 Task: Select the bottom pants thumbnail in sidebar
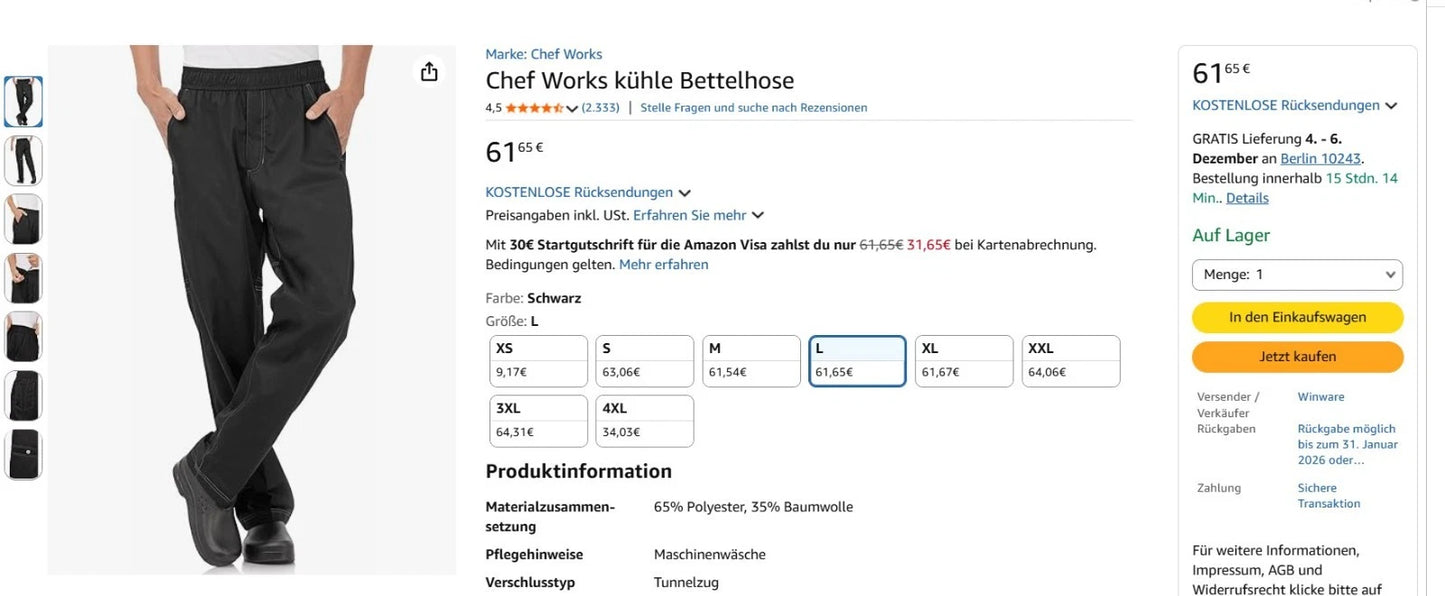click(x=23, y=454)
